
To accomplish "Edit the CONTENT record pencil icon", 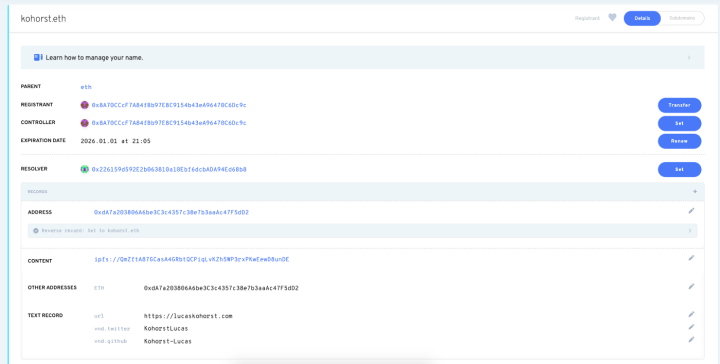I will tap(691, 258).
